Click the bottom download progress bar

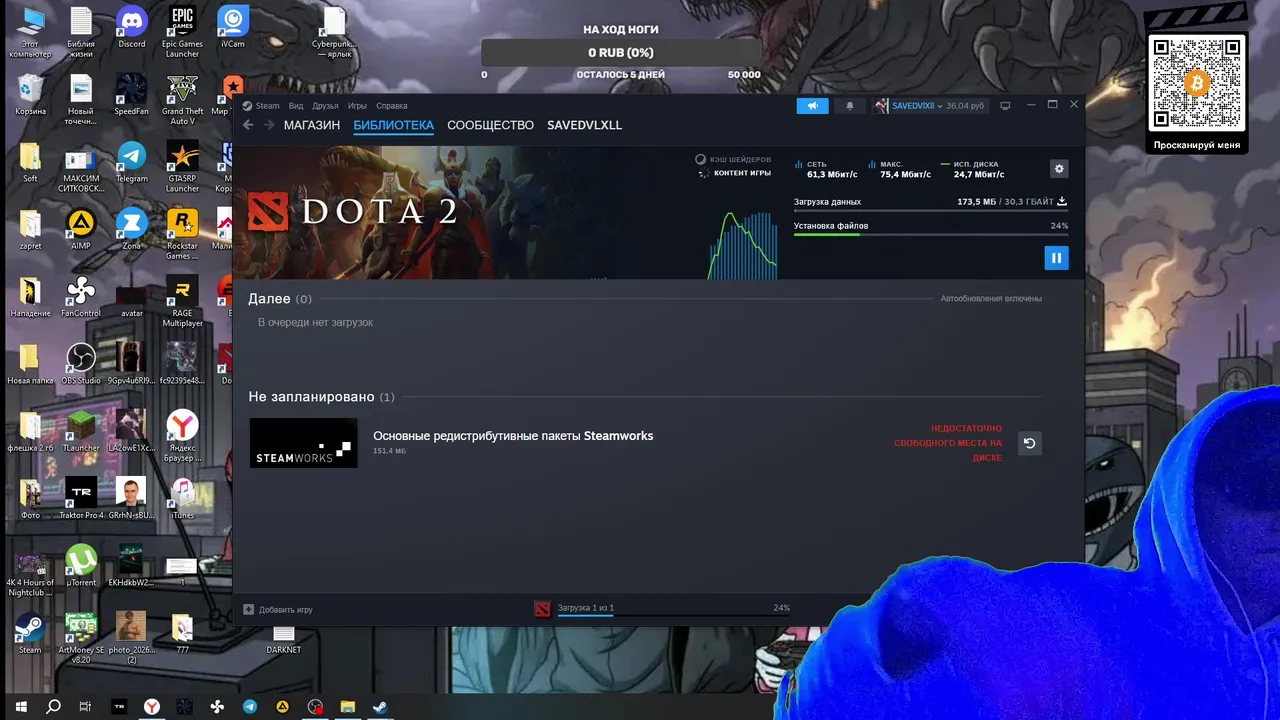click(675, 615)
